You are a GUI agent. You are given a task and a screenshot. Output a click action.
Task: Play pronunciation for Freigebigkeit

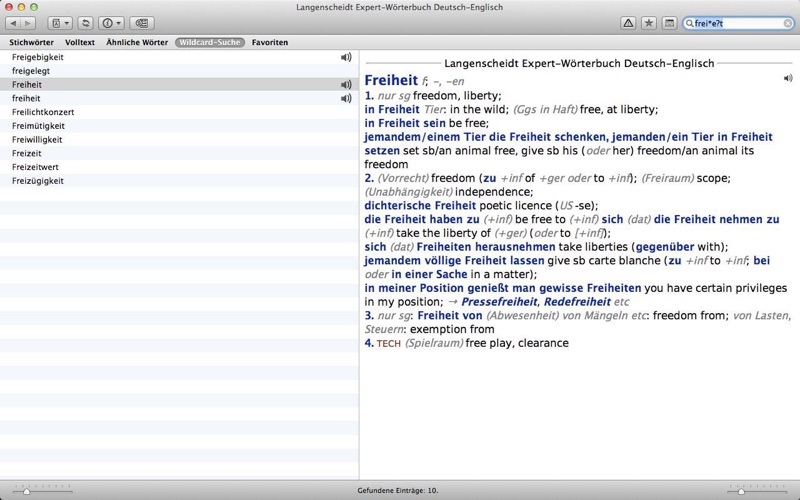click(x=346, y=57)
